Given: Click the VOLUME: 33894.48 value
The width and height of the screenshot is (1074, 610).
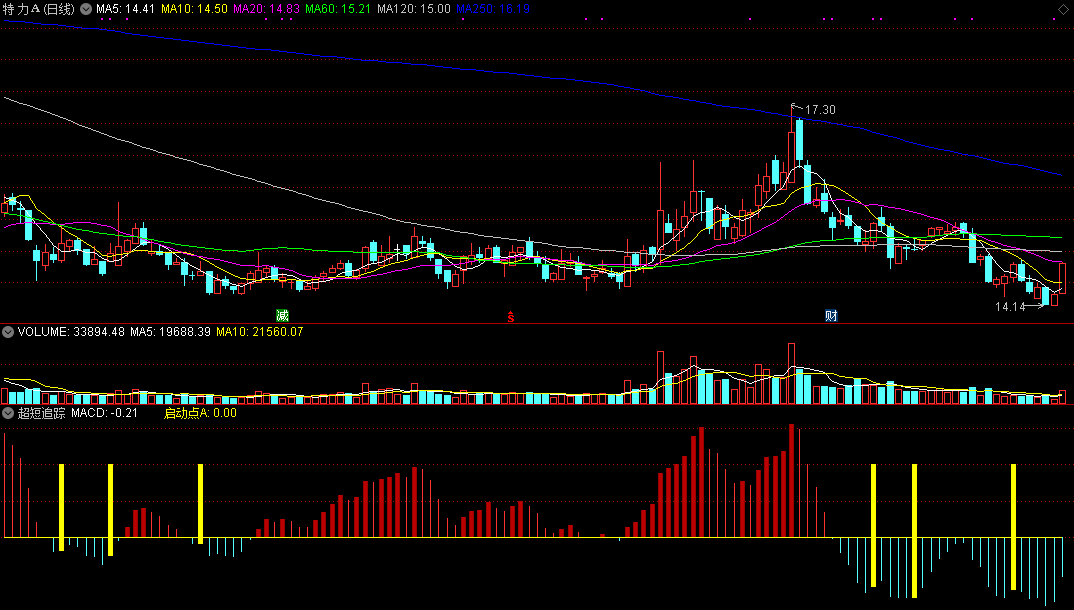Looking at the screenshot, I should pyautogui.click(x=71, y=332).
